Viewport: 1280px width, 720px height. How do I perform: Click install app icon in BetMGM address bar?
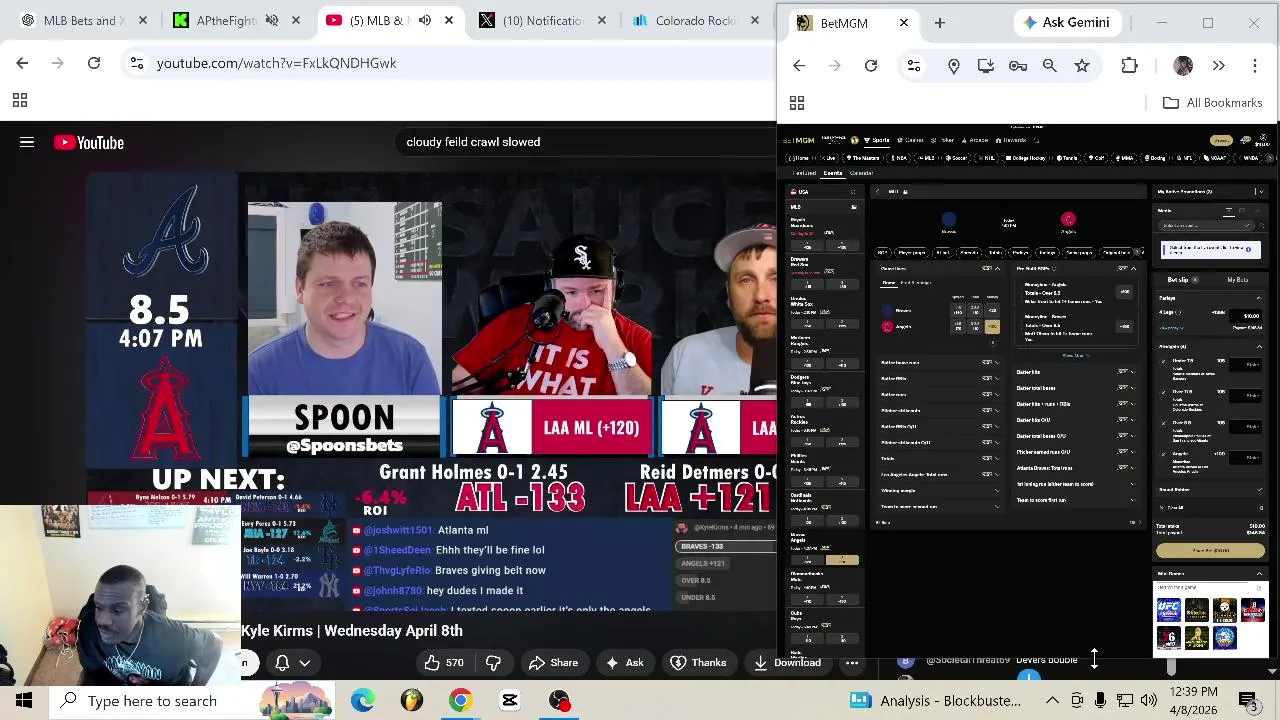coord(986,66)
